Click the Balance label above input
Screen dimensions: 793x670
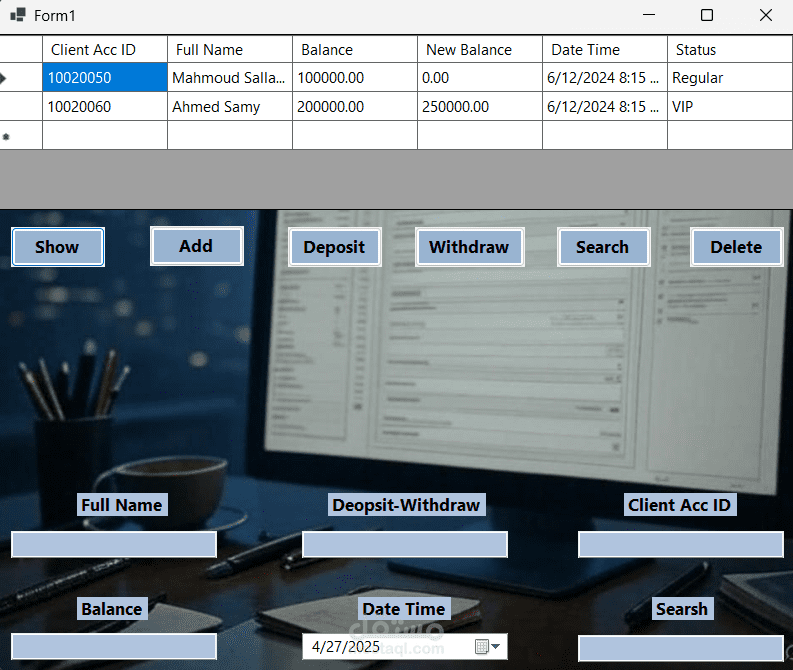point(112,609)
